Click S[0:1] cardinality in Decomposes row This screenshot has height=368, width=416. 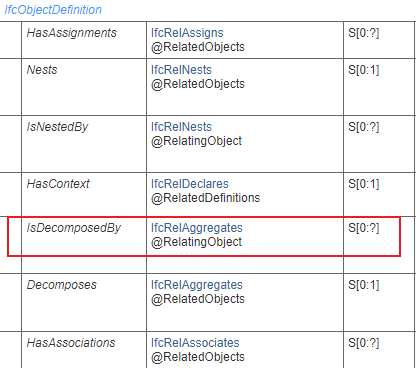[364, 285]
